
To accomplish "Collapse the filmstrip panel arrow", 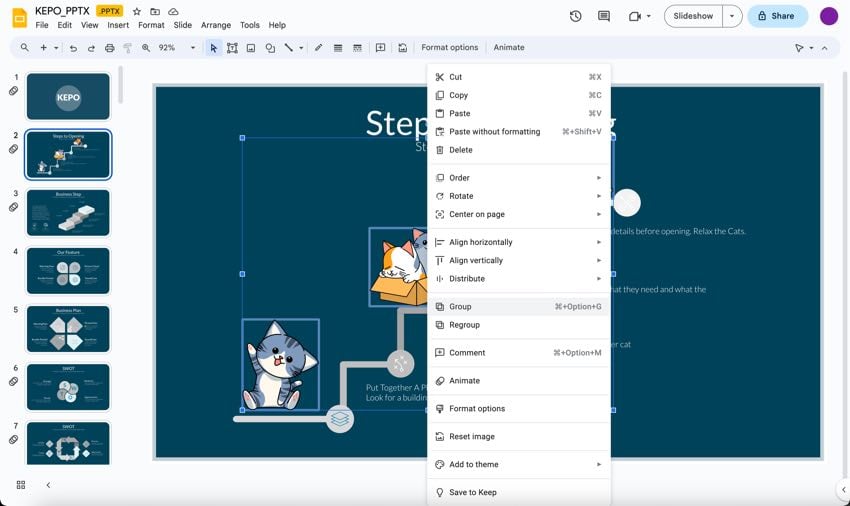I will (48, 485).
